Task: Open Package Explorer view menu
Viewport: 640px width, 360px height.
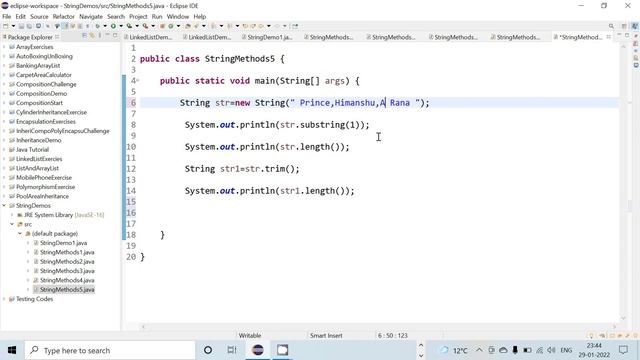Action: point(100,36)
